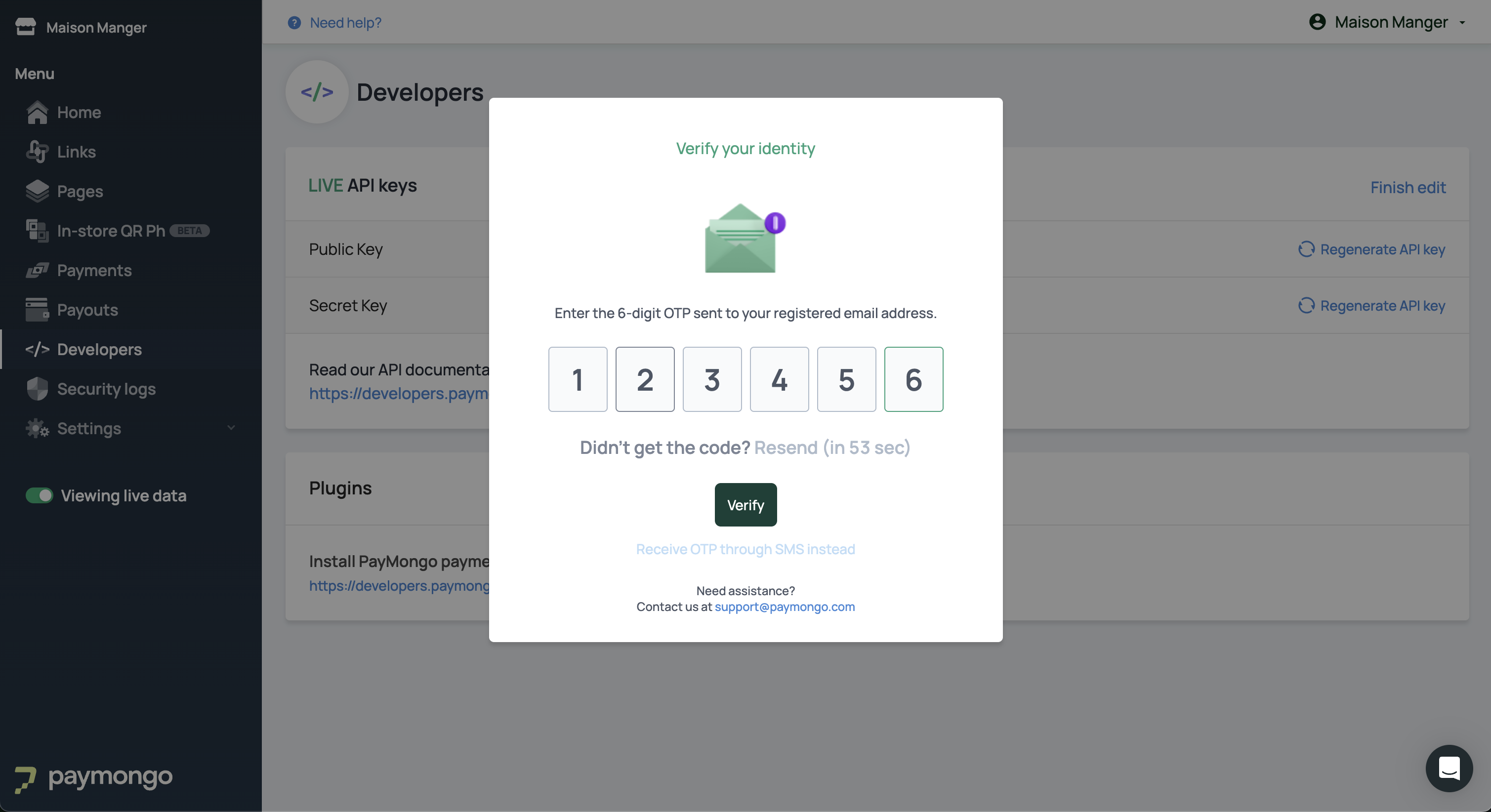Open the chat support bubble
Image resolution: width=1491 pixels, height=812 pixels.
[1449, 768]
